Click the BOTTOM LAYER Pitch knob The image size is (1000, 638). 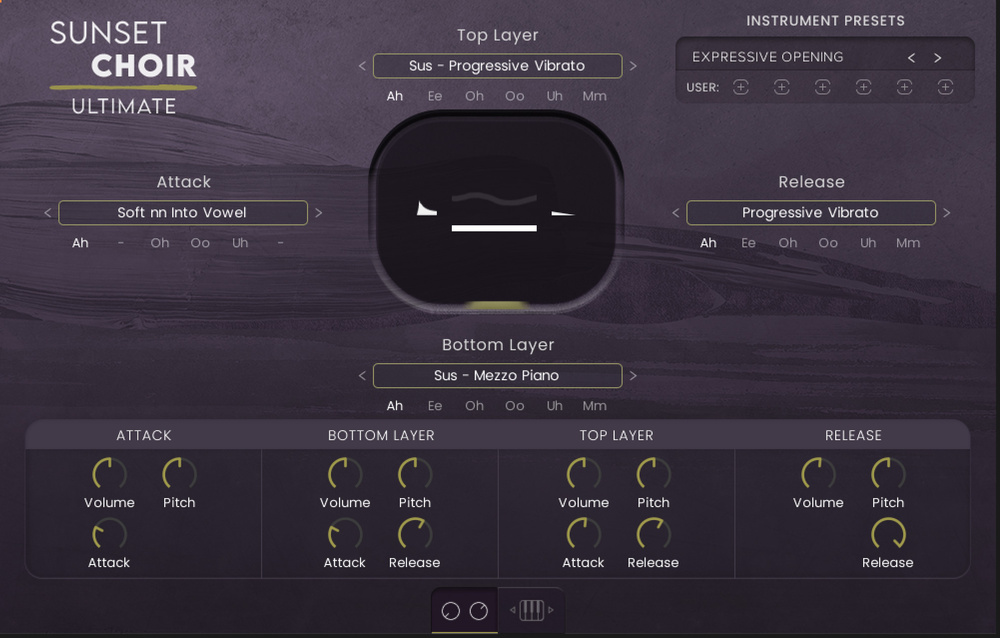[x=415, y=474]
